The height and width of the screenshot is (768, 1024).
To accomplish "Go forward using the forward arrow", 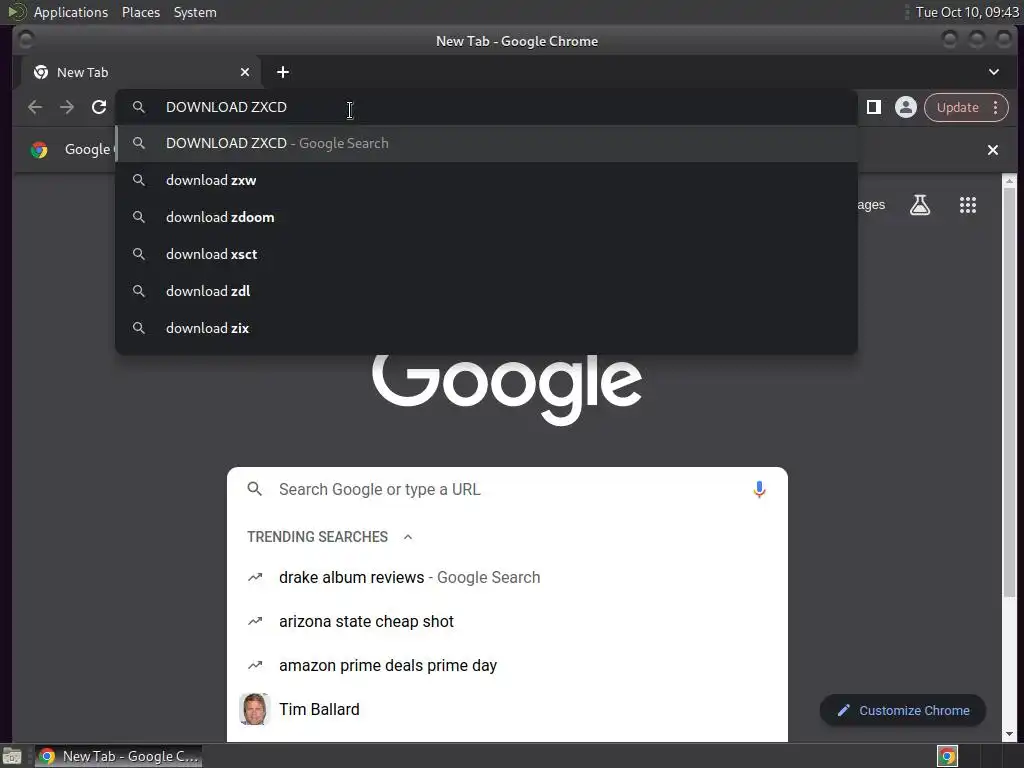I will click(67, 107).
